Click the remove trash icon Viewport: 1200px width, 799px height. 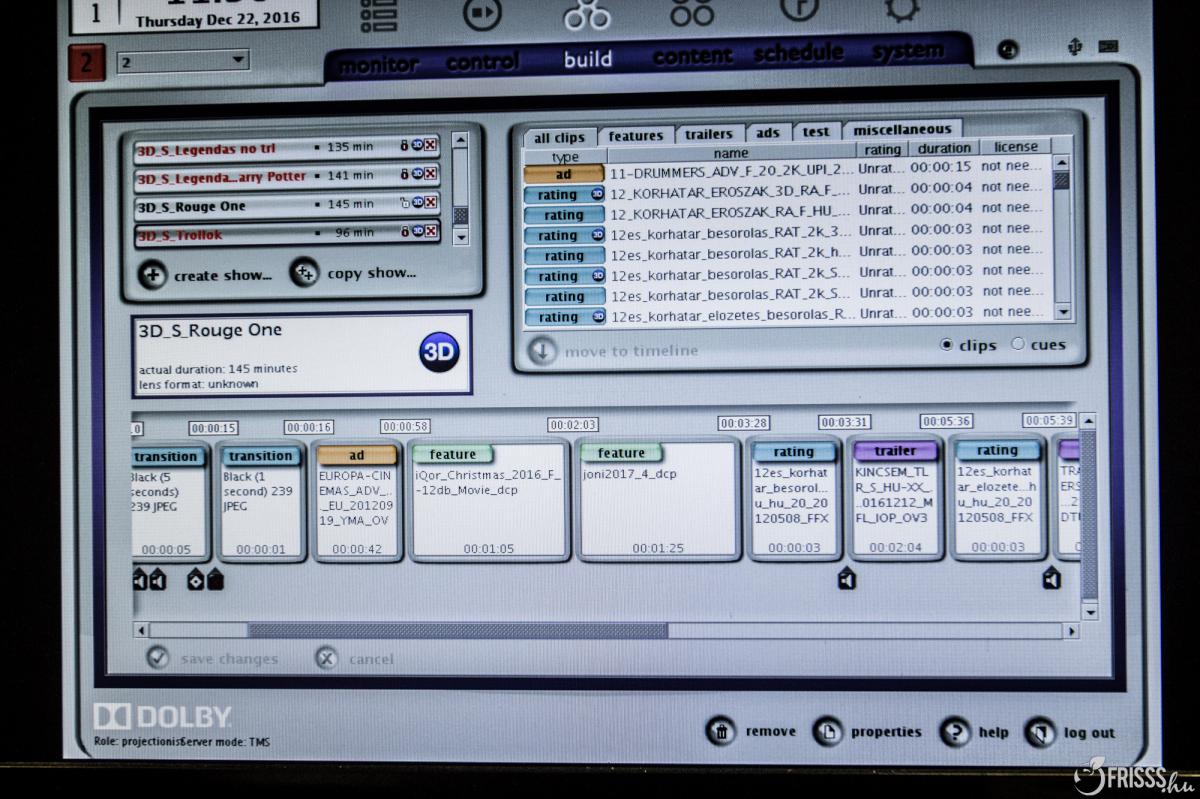[x=720, y=731]
